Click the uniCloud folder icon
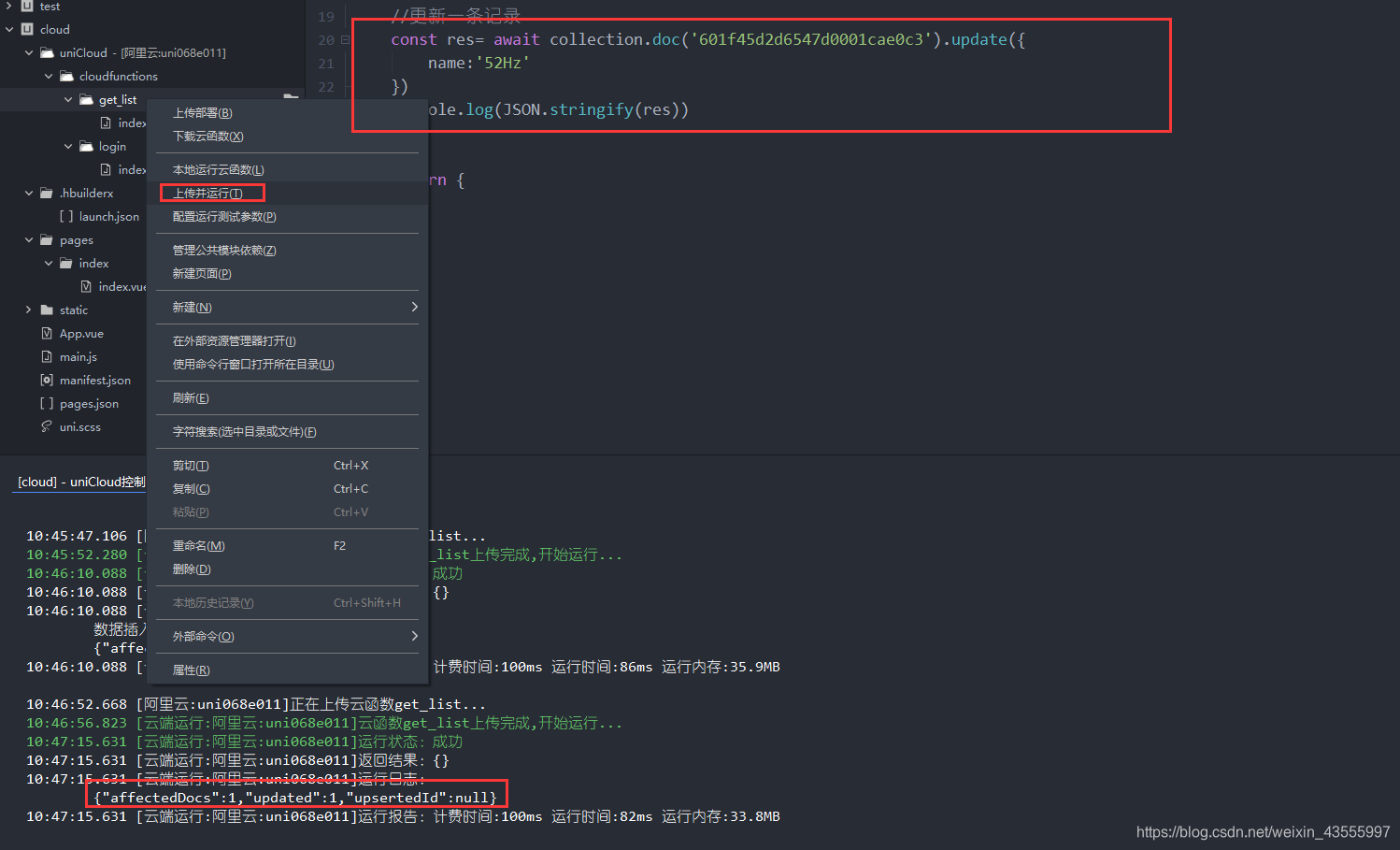The height and width of the screenshot is (850, 1400). [47, 52]
